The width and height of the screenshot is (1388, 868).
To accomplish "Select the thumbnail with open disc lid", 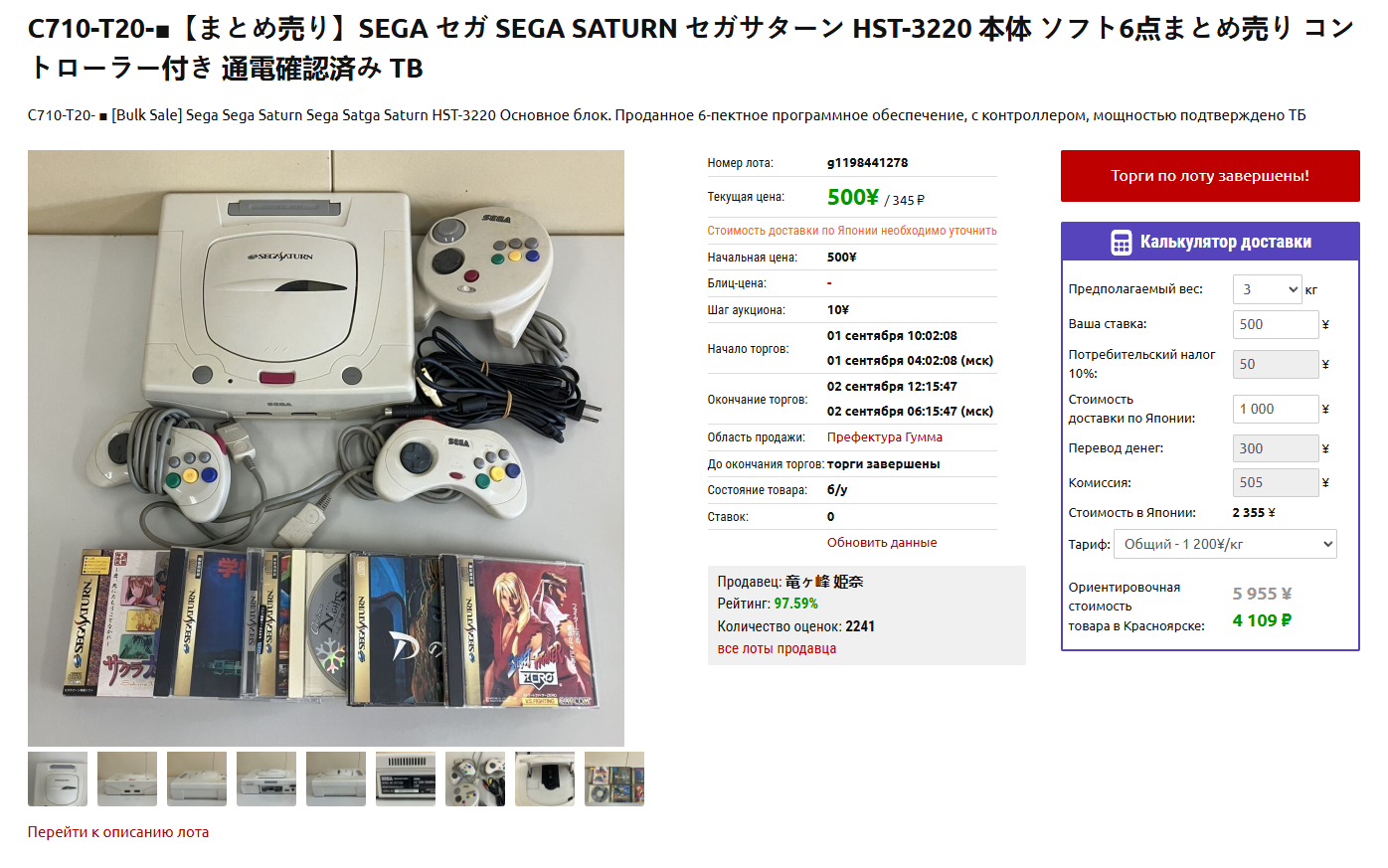I will 545,779.
